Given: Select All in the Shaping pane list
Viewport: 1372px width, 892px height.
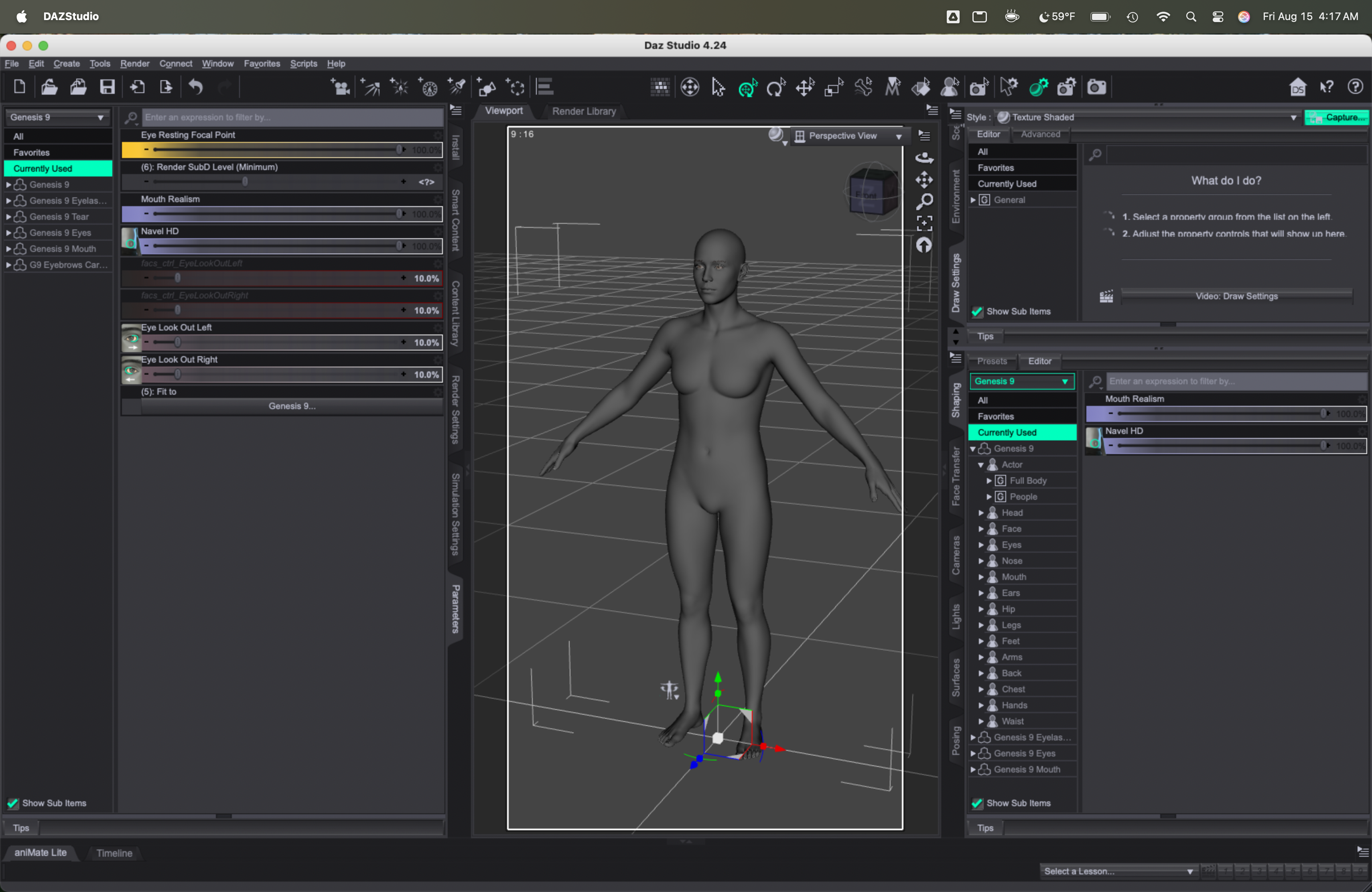Looking at the screenshot, I should [x=1022, y=400].
